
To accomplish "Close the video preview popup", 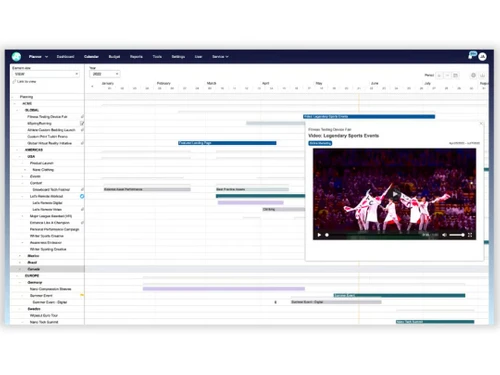I will [x=481, y=124].
